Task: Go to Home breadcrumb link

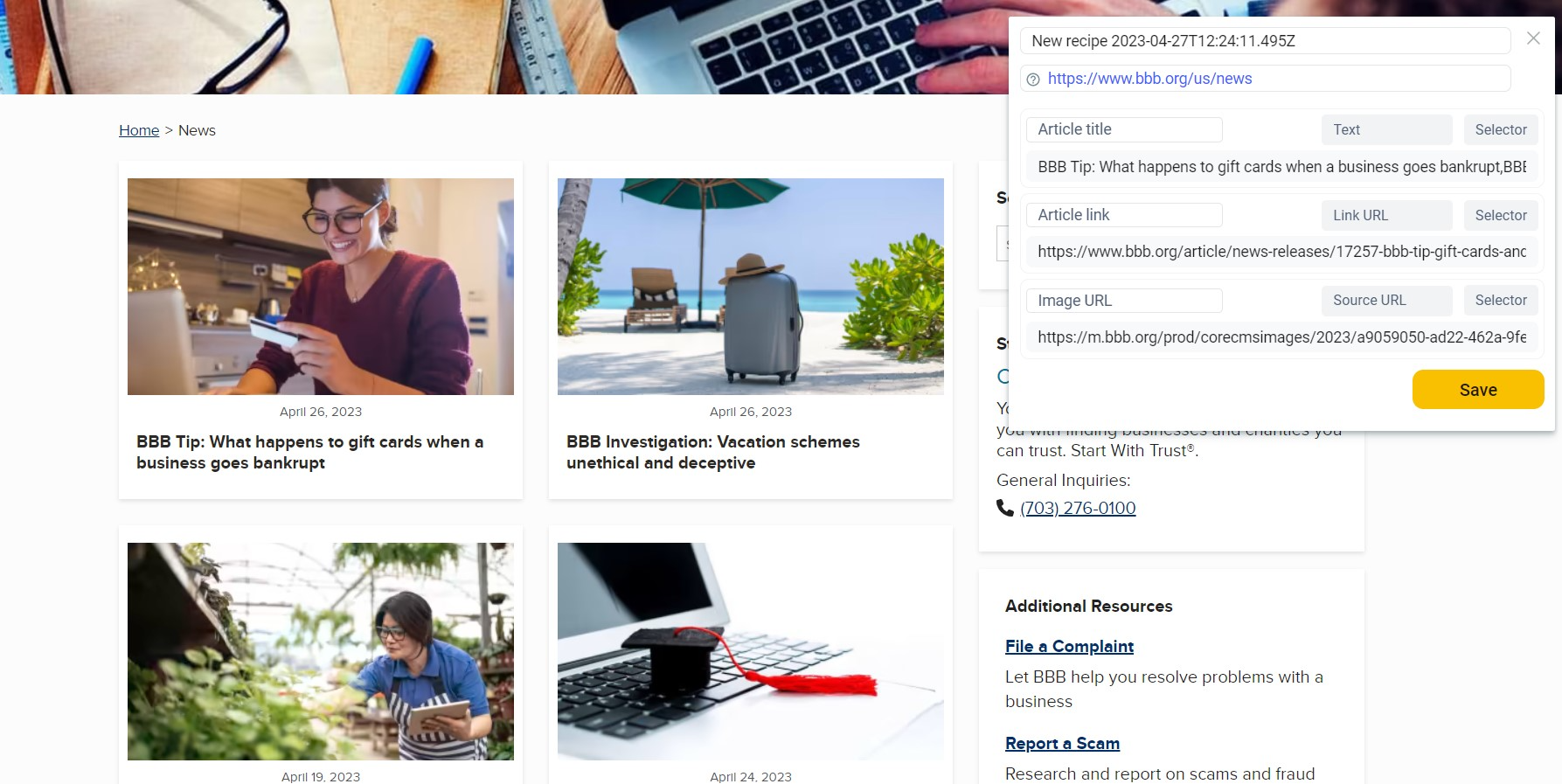Action: point(139,130)
